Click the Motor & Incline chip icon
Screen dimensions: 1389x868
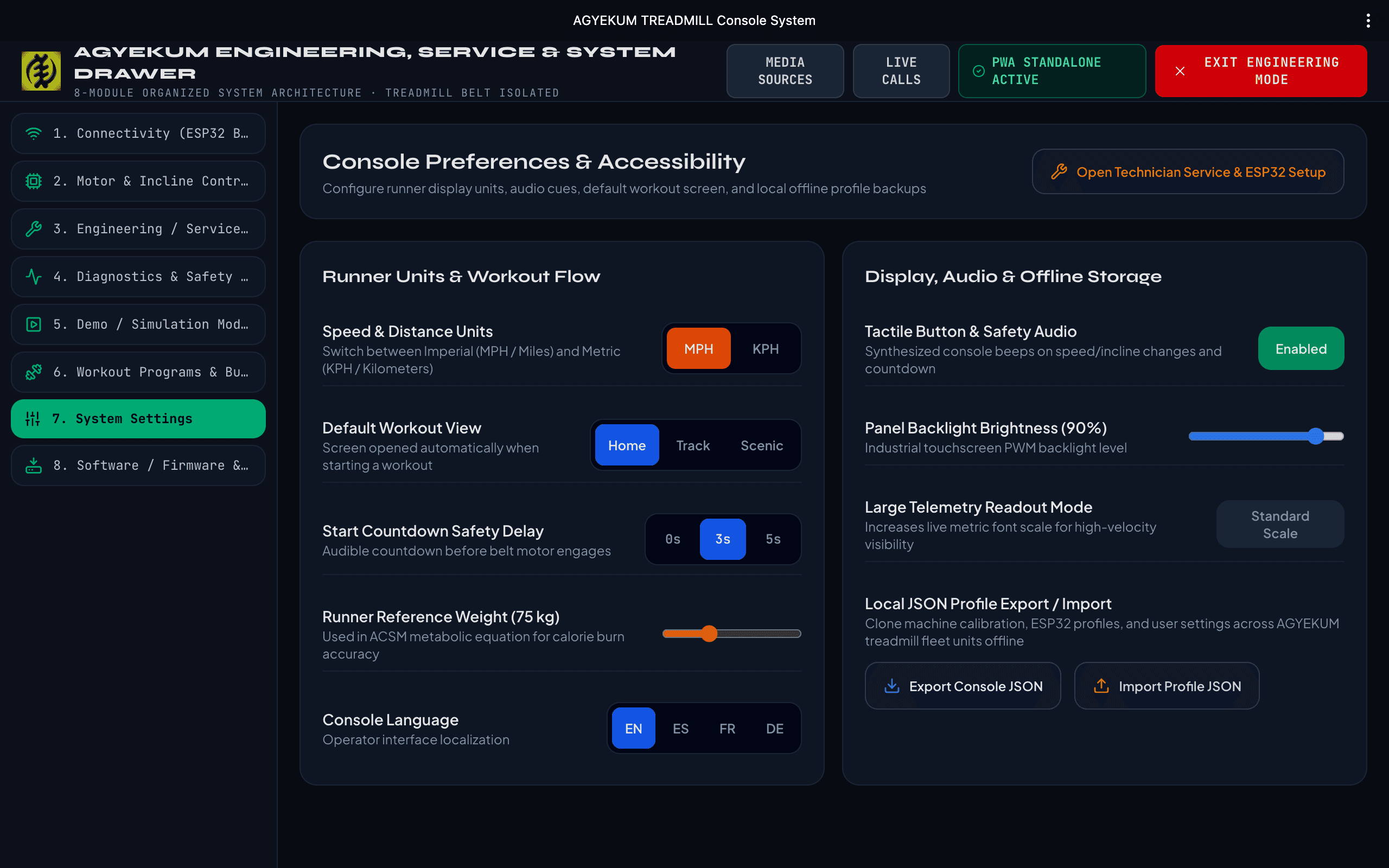coord(34,181)
